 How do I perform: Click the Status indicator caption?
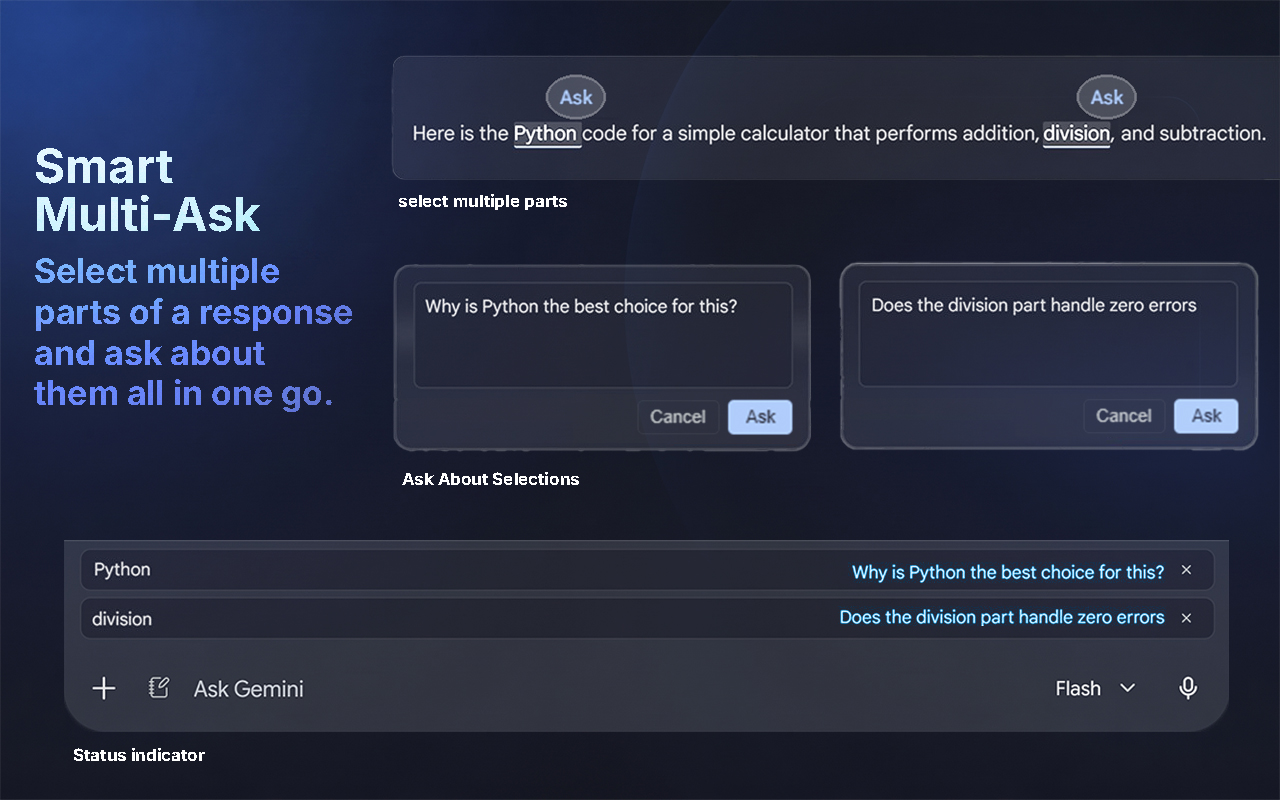pos(139,755)
